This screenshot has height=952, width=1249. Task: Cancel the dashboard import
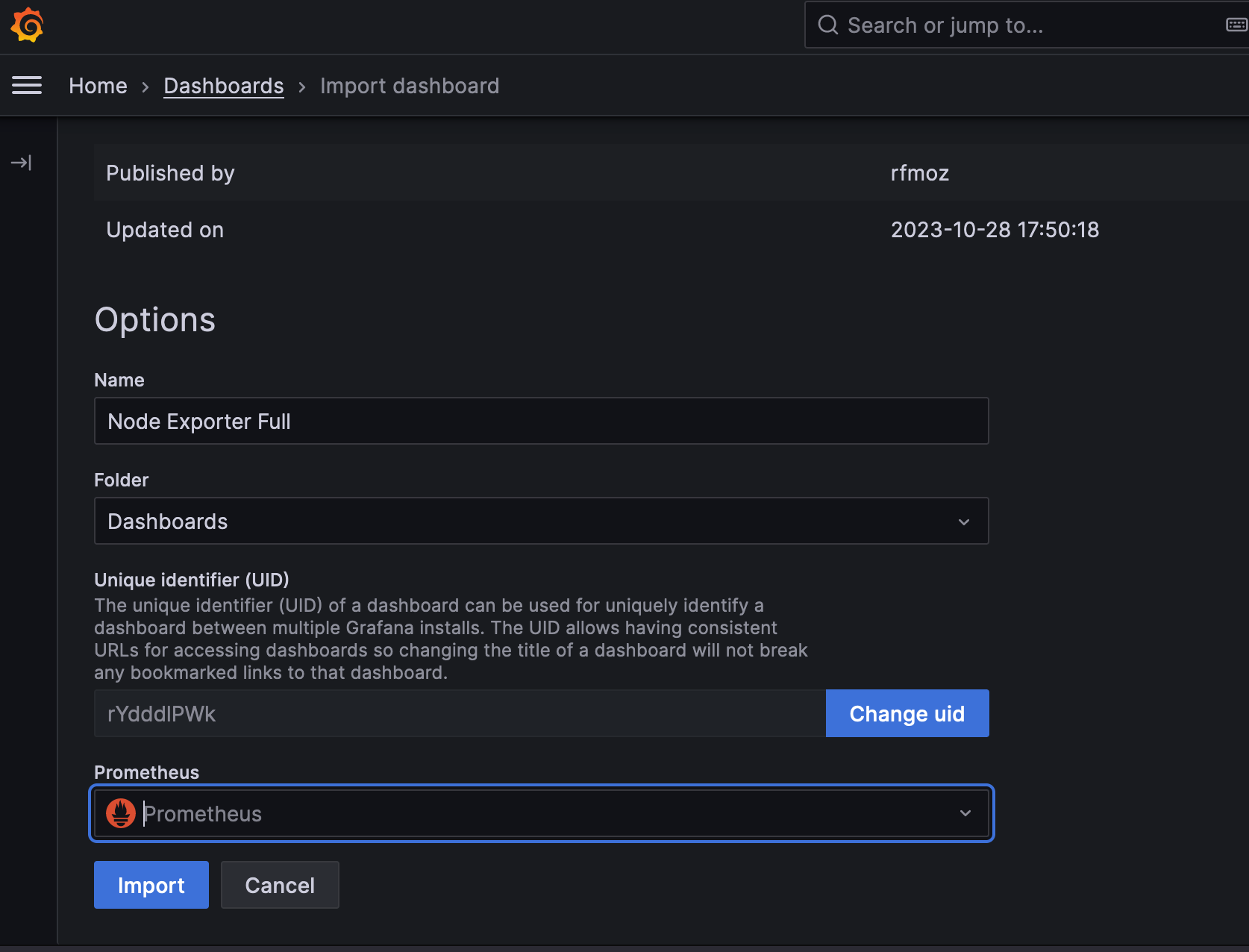(280, 885)
